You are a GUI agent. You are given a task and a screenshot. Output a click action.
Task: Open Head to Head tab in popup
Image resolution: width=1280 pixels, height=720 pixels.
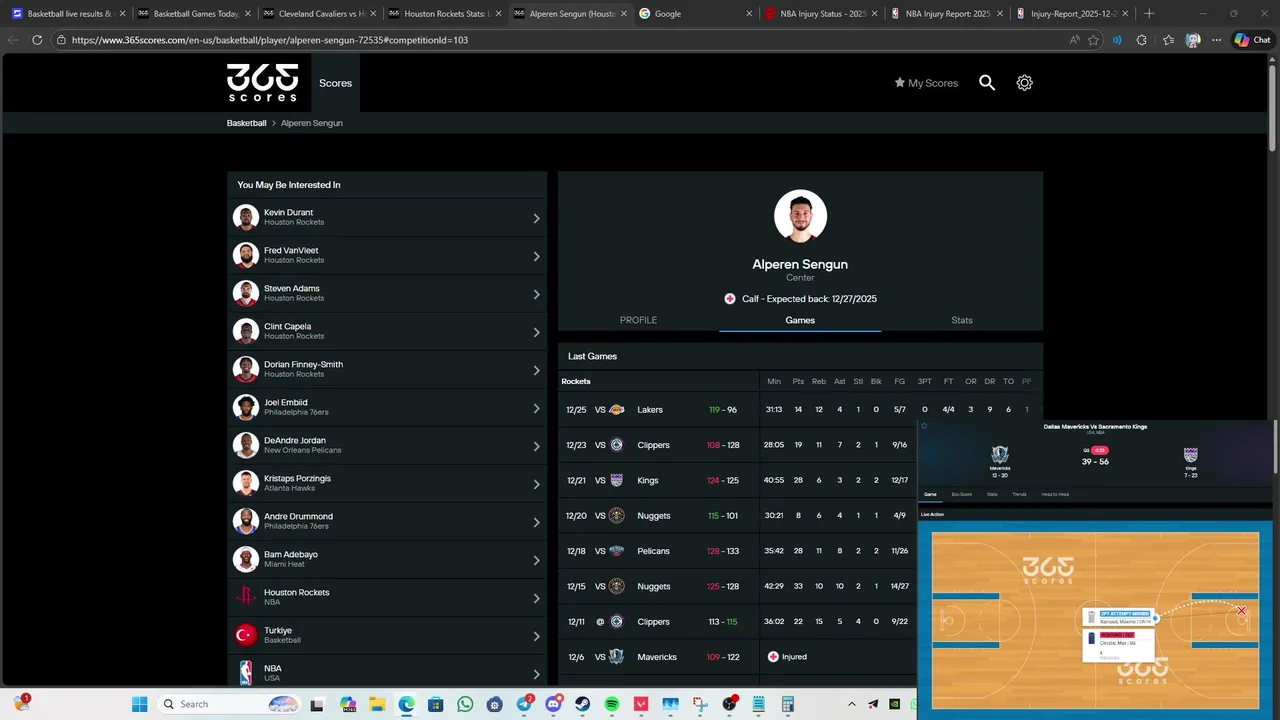[x=1055, y=494]
